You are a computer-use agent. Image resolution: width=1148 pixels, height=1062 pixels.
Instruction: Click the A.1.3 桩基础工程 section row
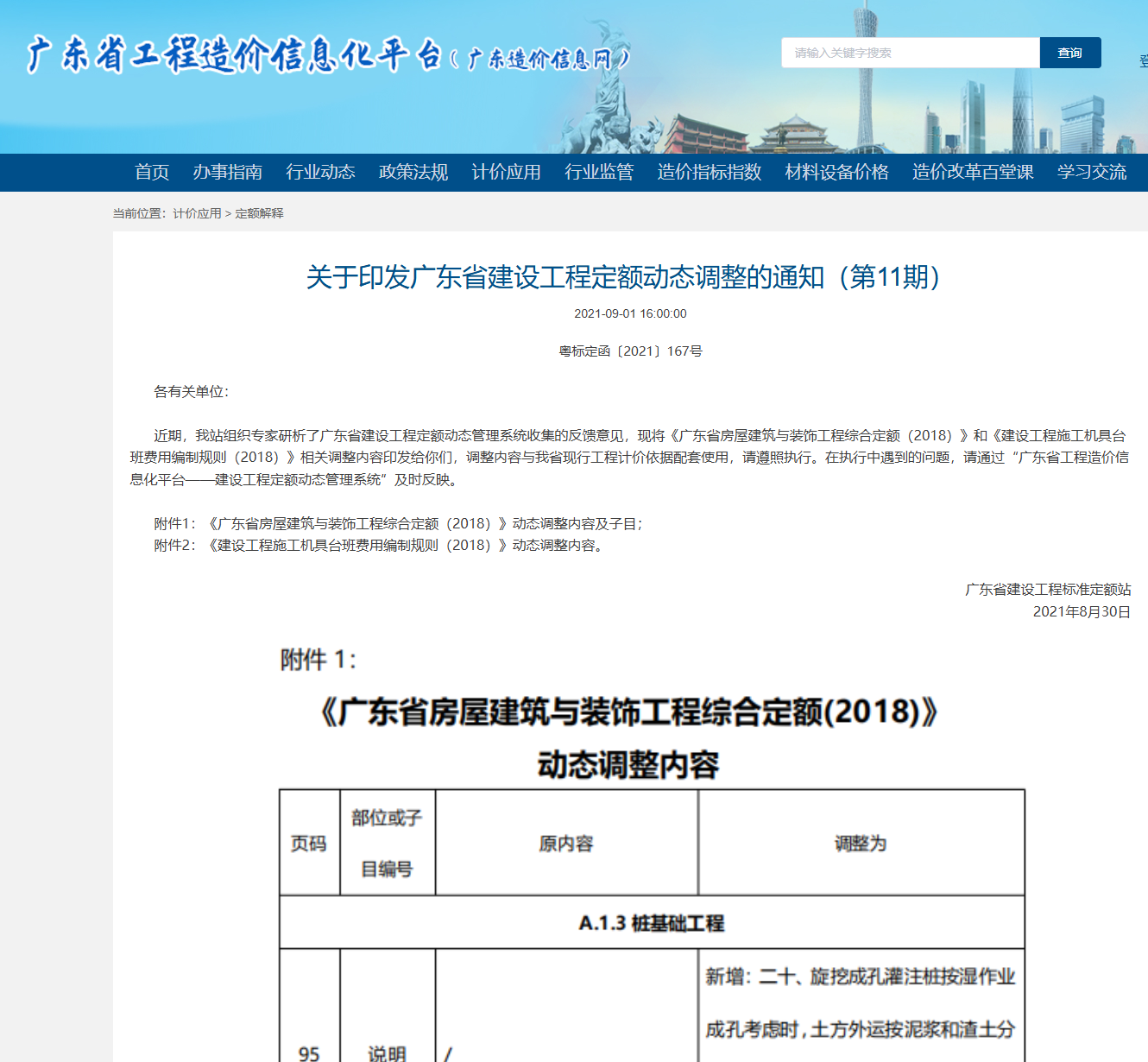pos(652,923)
